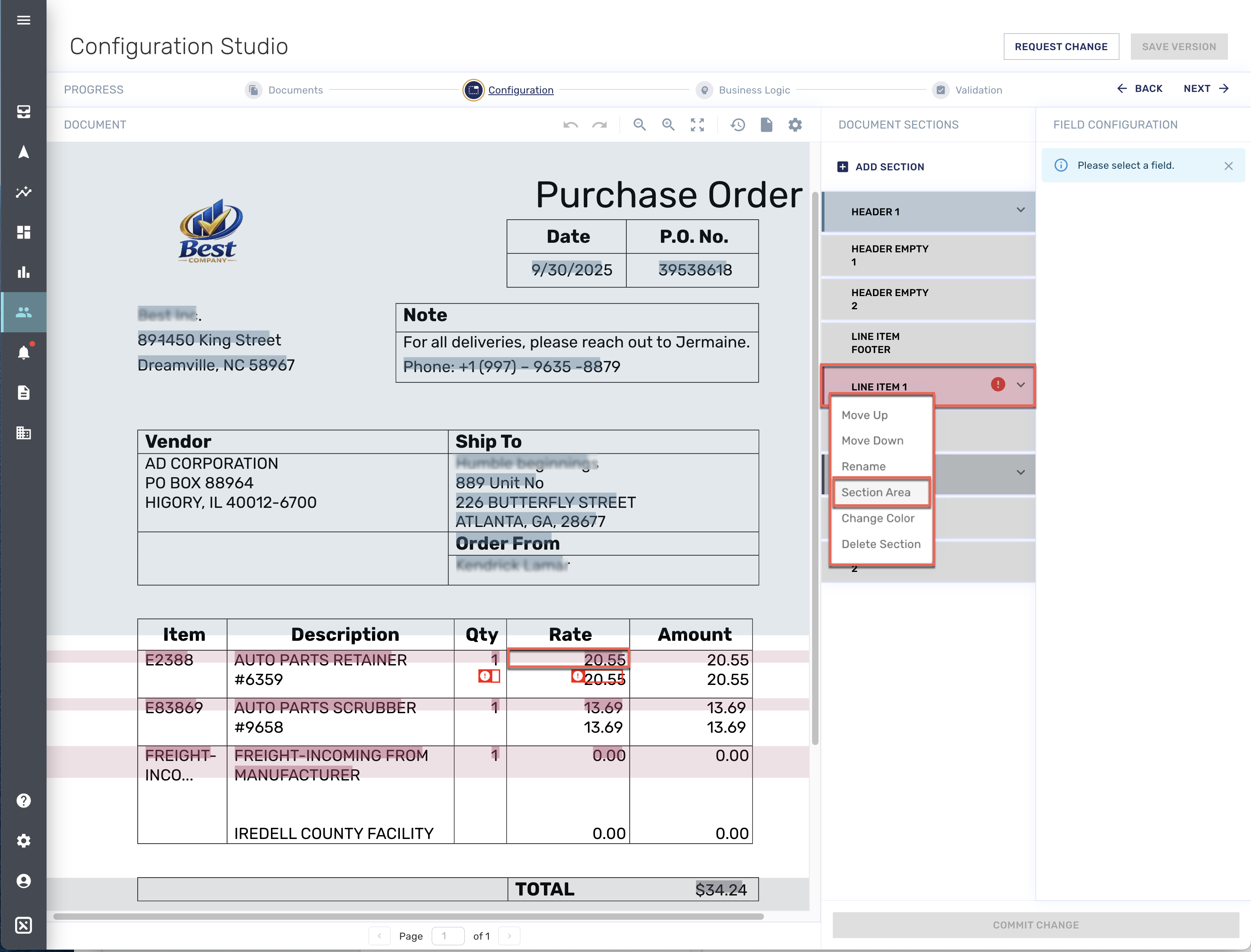
Task: Open the hamburger menu at top left
Action: [23, 20]
